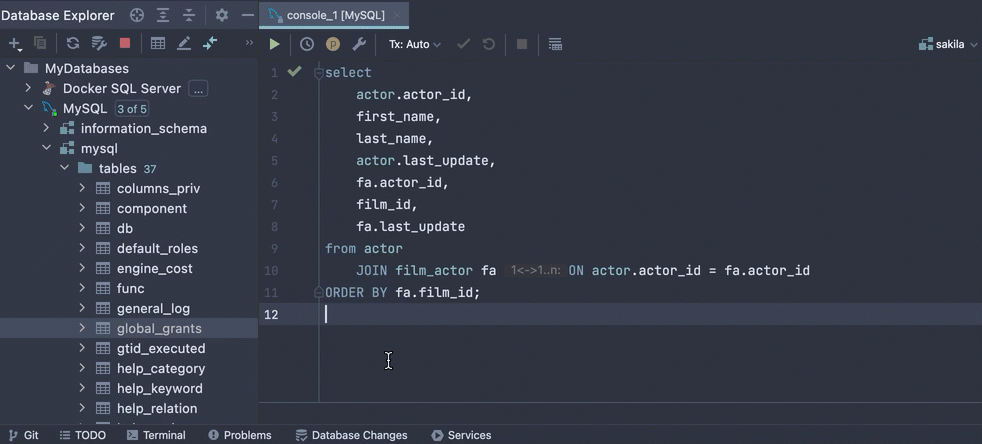Click the View Parameters P icon

(x=333, y=44)
